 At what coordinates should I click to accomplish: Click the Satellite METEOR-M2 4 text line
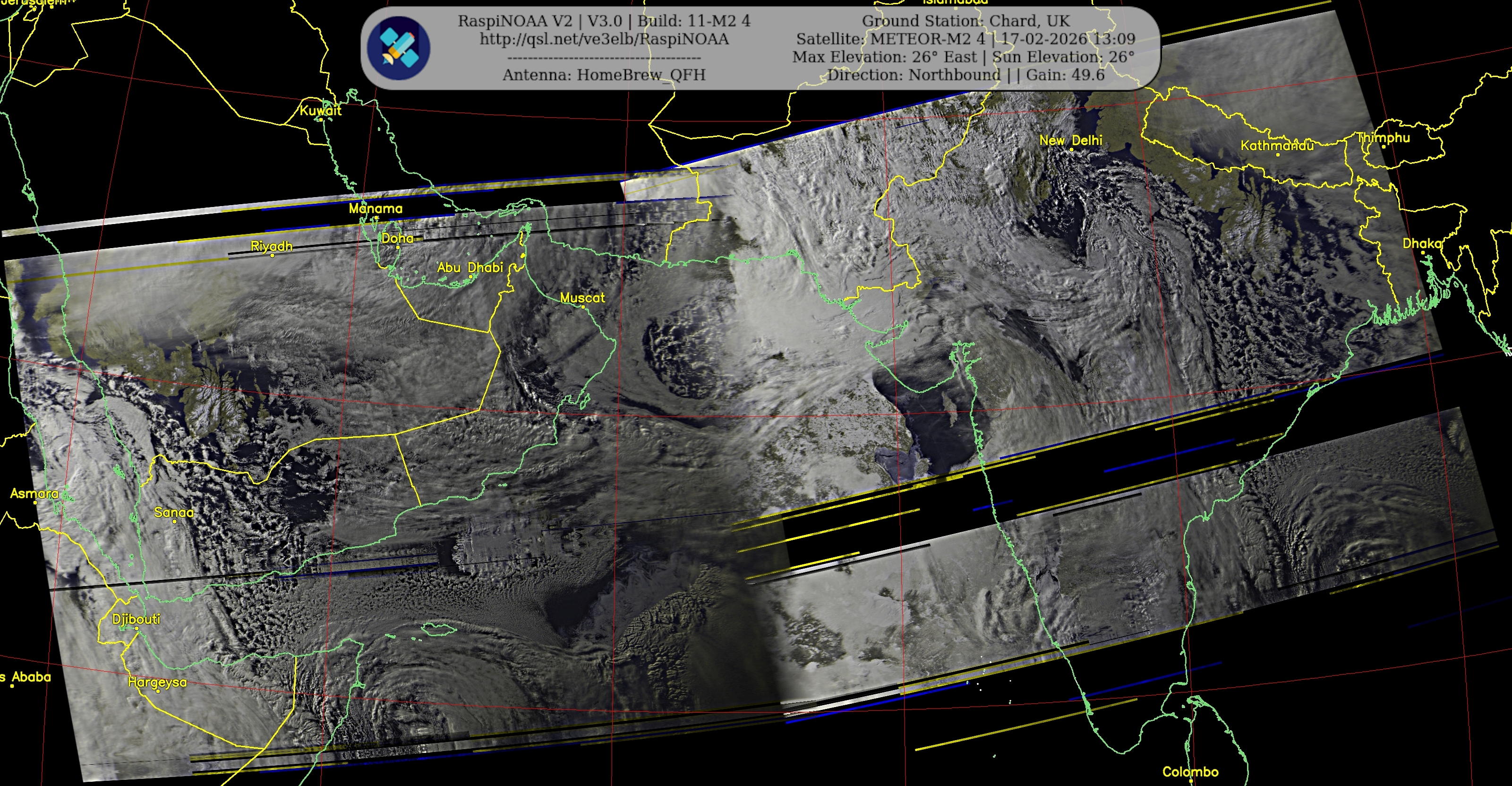[x=965, y=39]
